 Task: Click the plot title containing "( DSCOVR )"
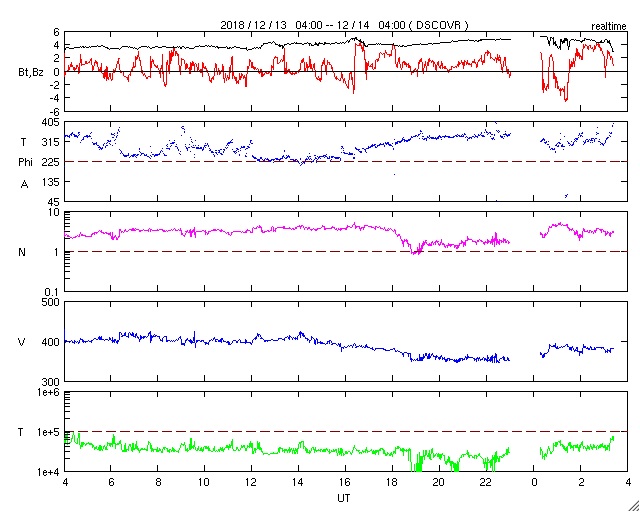(344, 25)
